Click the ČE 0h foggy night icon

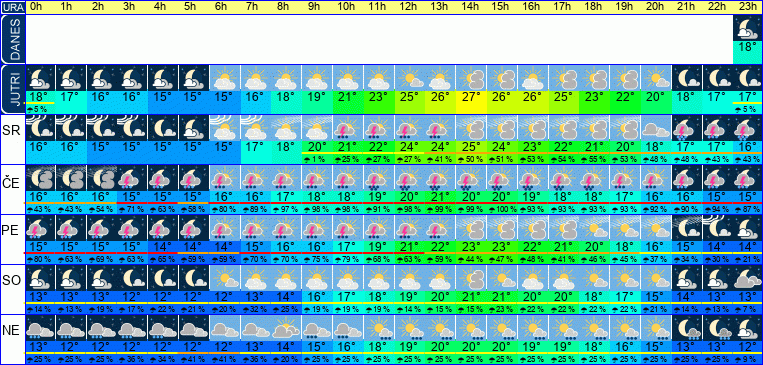tap(40, 177)
